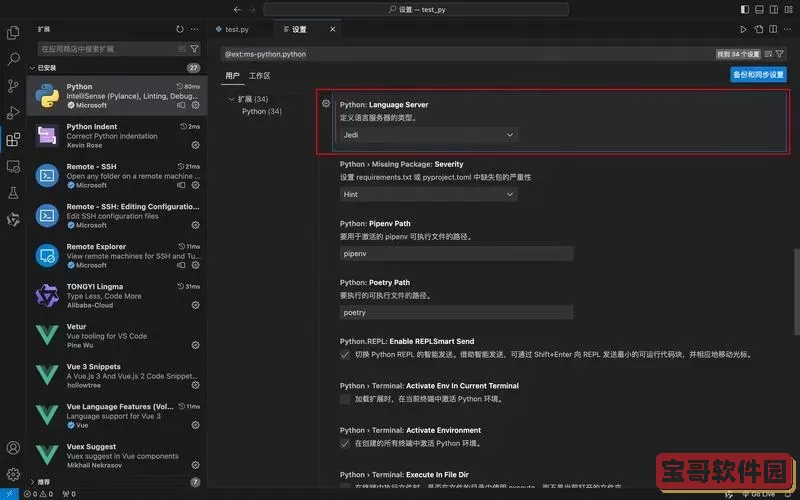Open manage gear for TONGYI Lingma
The width and height of the screenshot is (800, 500).
(x=195, y=305)
